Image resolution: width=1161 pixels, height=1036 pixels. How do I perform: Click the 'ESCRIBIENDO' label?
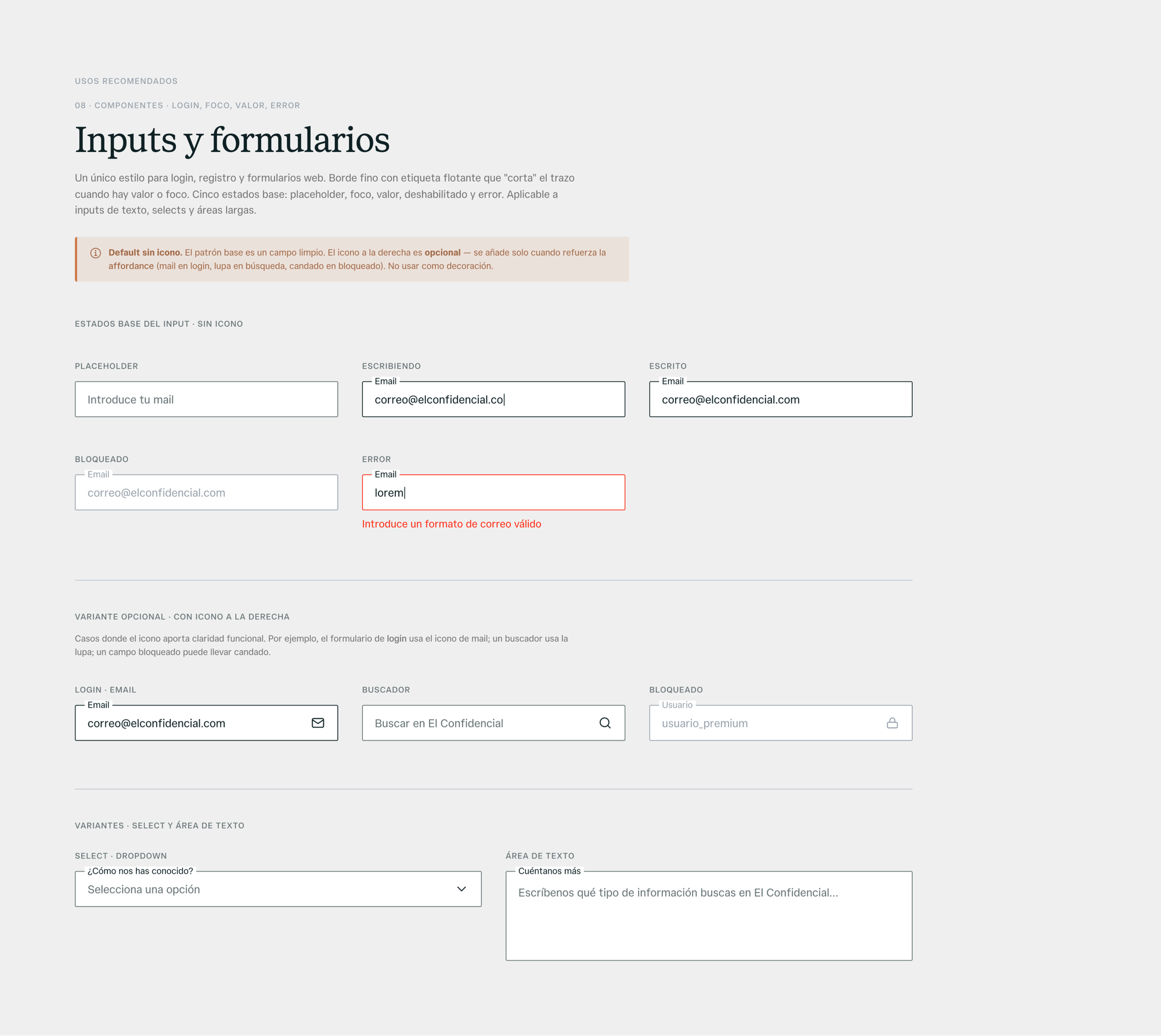coord(391,366)
